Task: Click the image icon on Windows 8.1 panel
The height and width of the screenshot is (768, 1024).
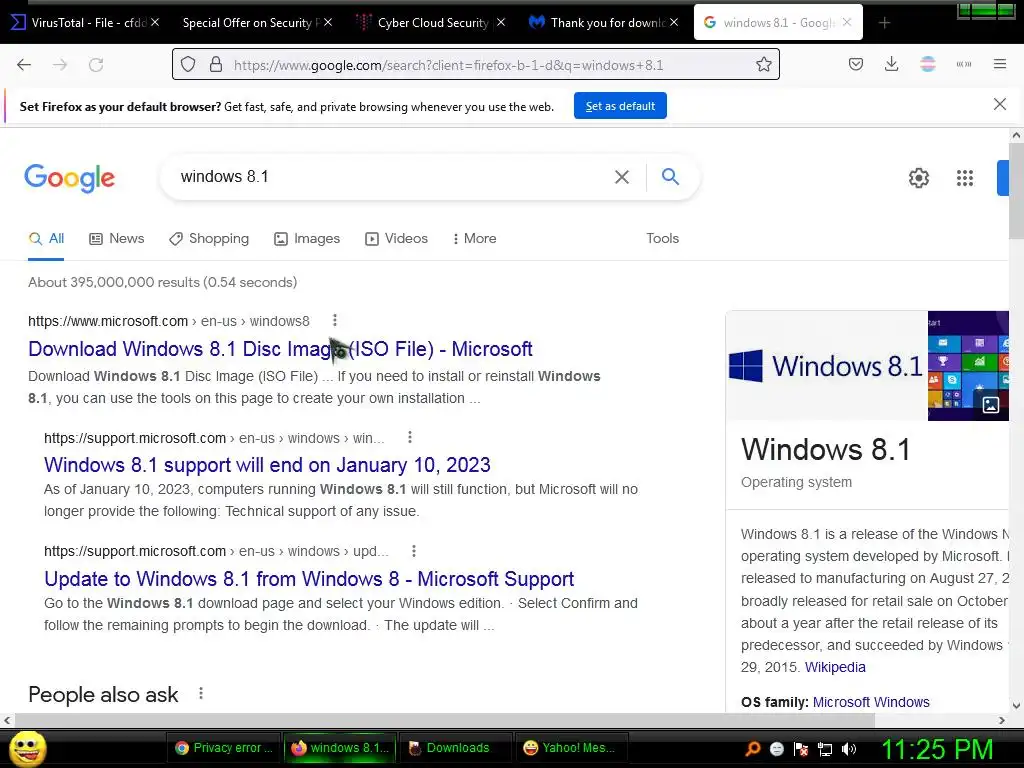Action: pos(990,404)
